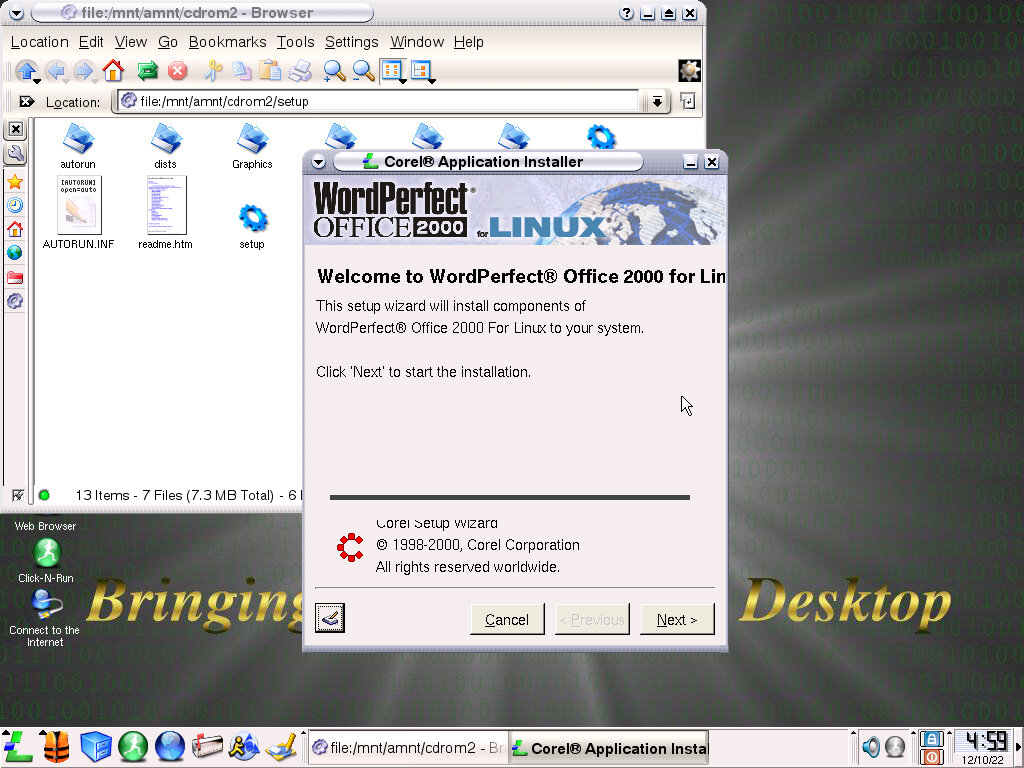
Task: Toggle the History clock sidebar tab
Action: tap(15, 206)
